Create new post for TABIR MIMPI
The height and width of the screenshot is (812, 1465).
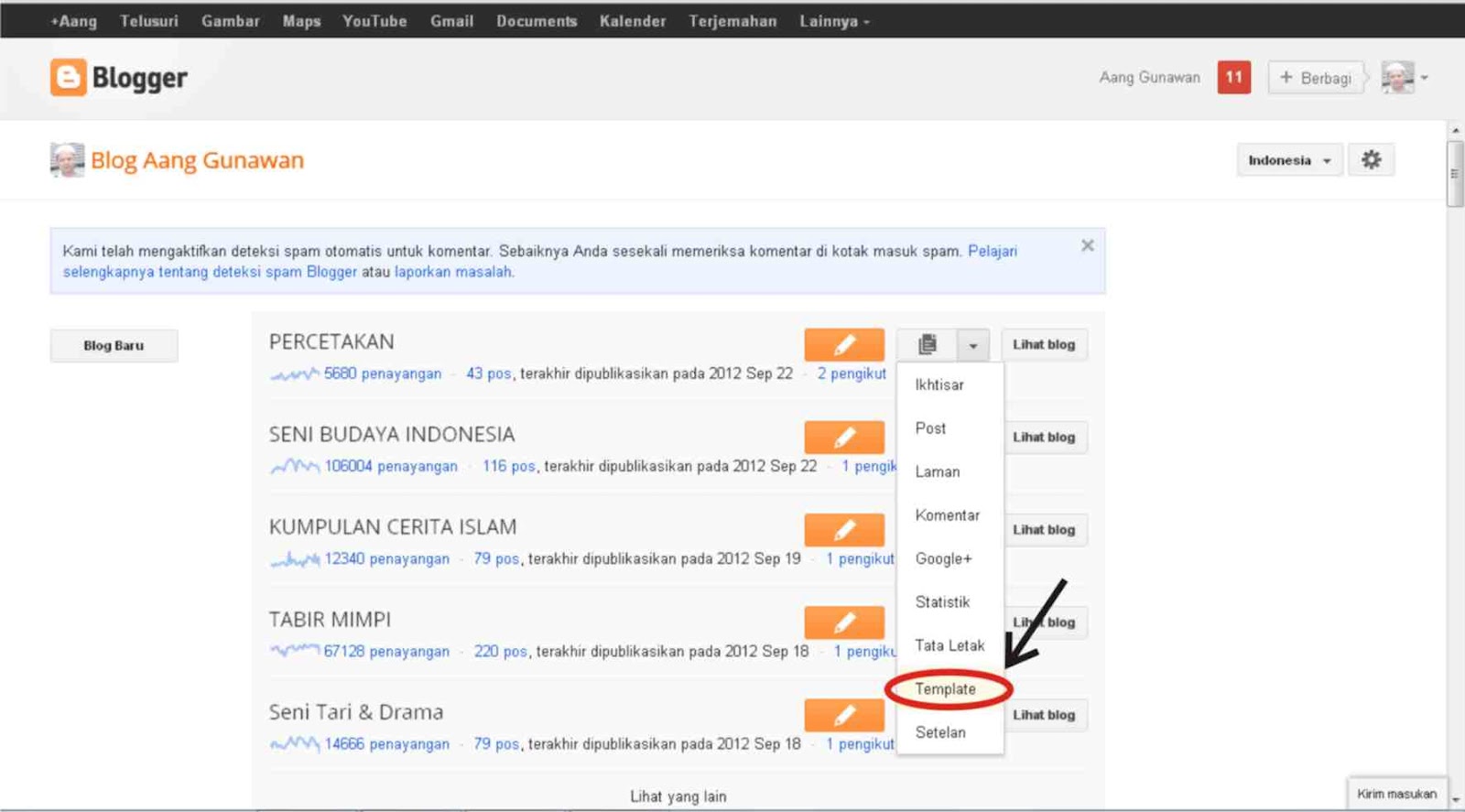[844, 623]
